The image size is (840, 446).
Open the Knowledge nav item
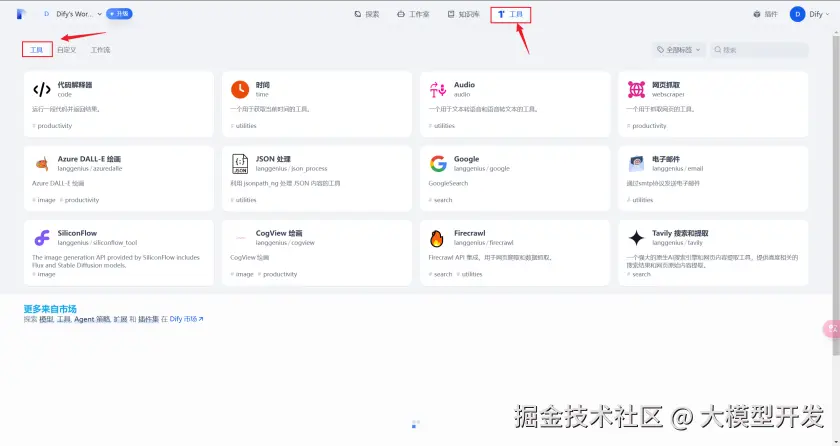point(463,14)
